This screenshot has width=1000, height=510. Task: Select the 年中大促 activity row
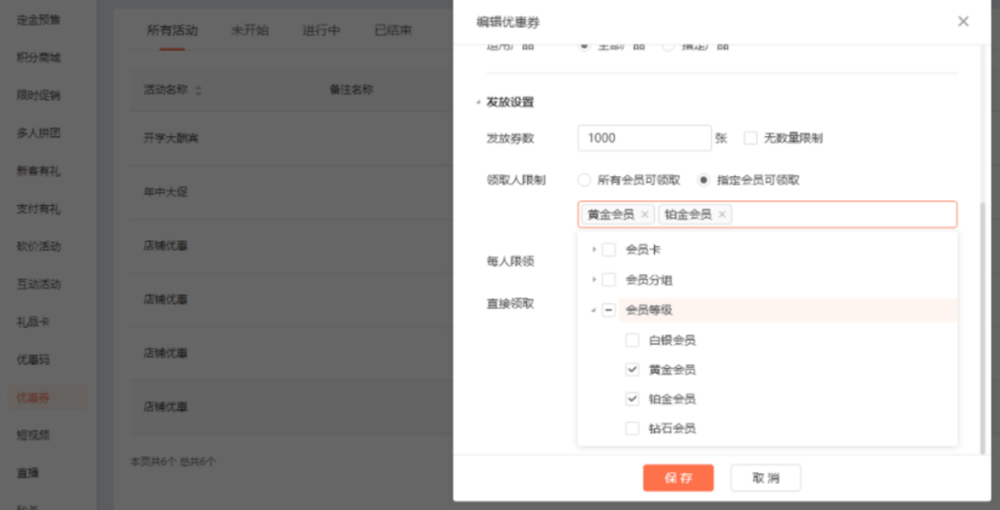291,193
